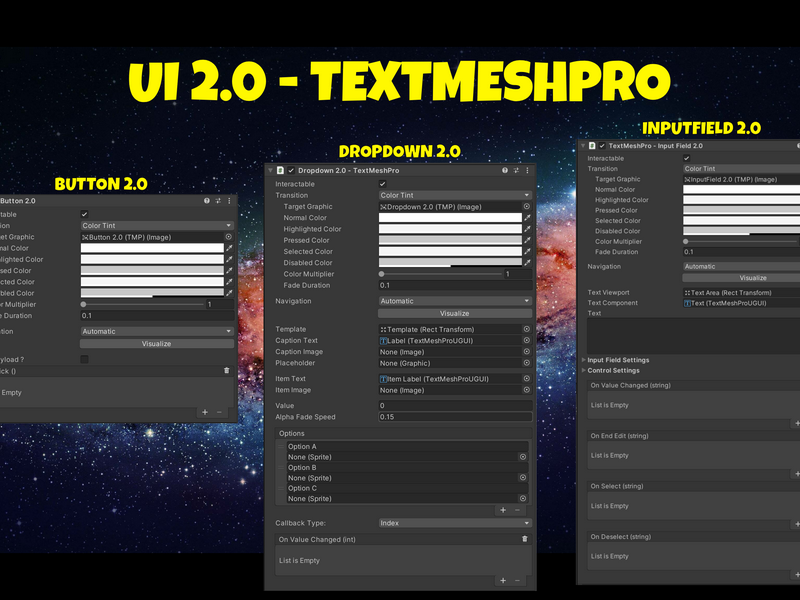Collapse Dropdown 2.0 component foldout arrow
Image resolution: width=800 pixels, height=600 pixels.
pos(271,170)
